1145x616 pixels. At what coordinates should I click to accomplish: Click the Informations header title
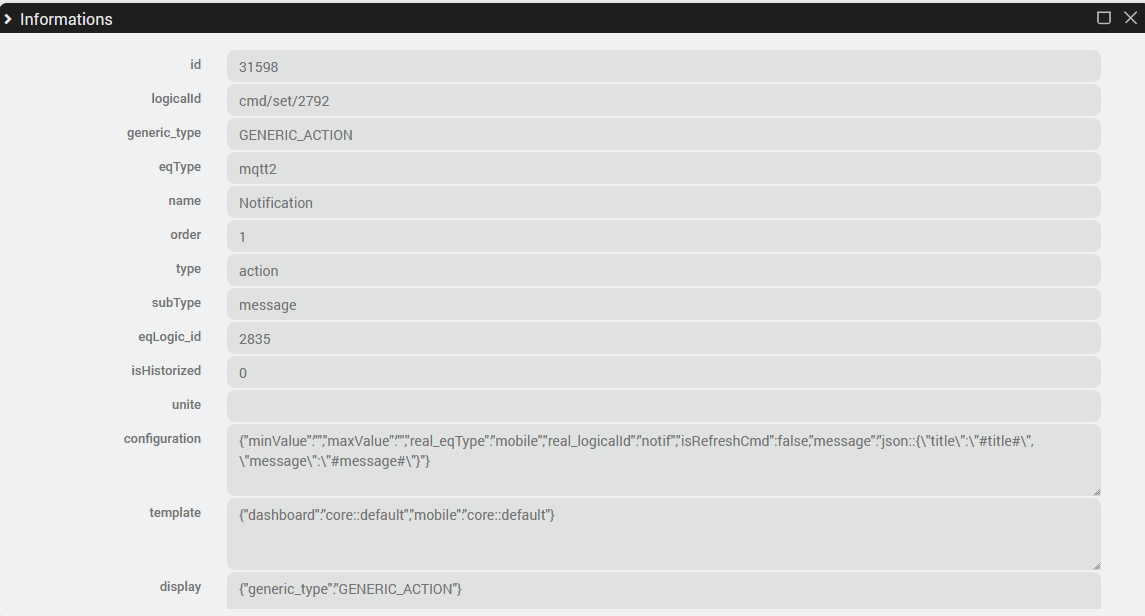(66, 19)
